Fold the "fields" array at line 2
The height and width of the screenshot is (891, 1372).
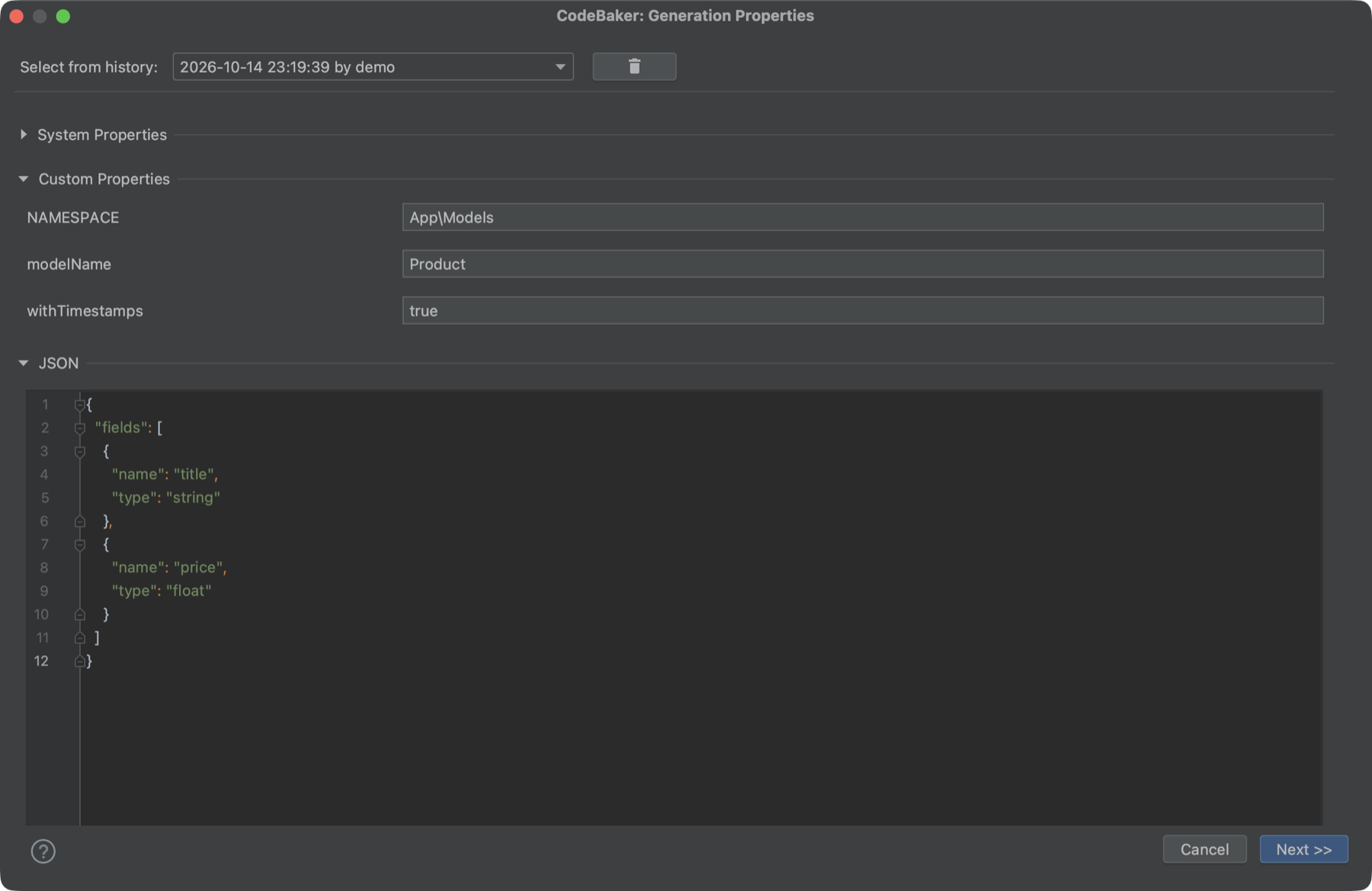(x=80, y=428)
